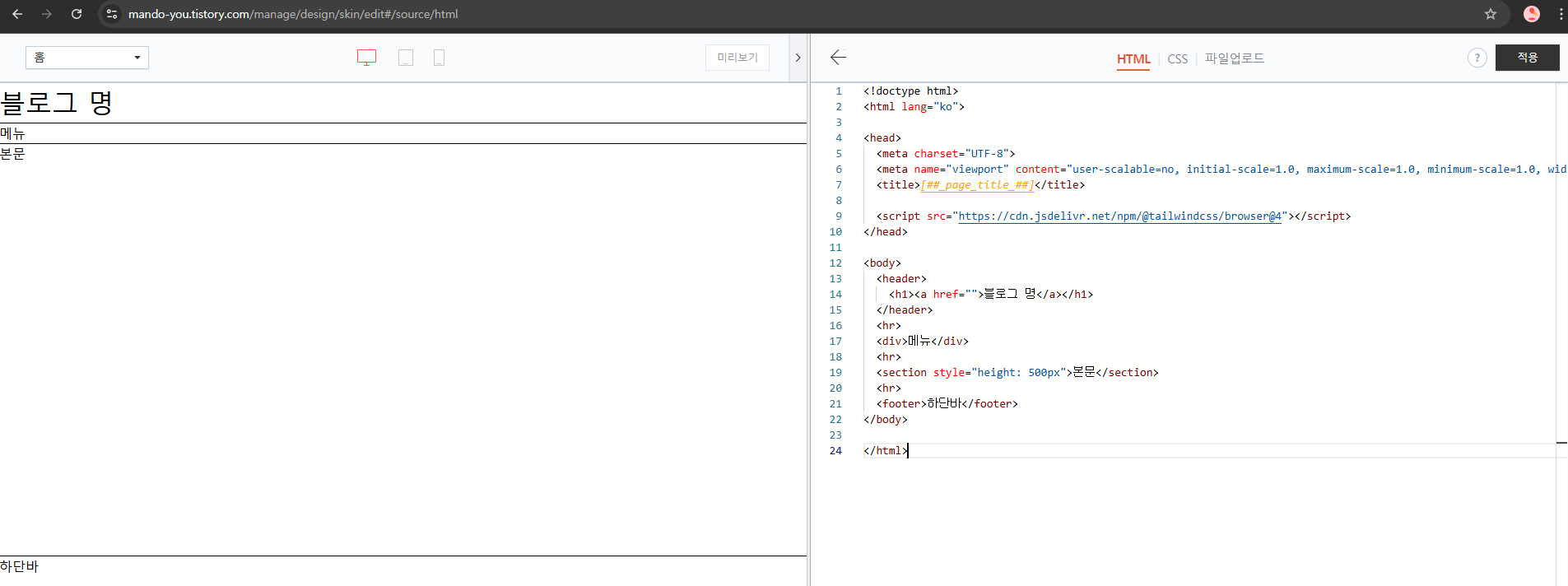Click the <!doctype html> code line

910,91
